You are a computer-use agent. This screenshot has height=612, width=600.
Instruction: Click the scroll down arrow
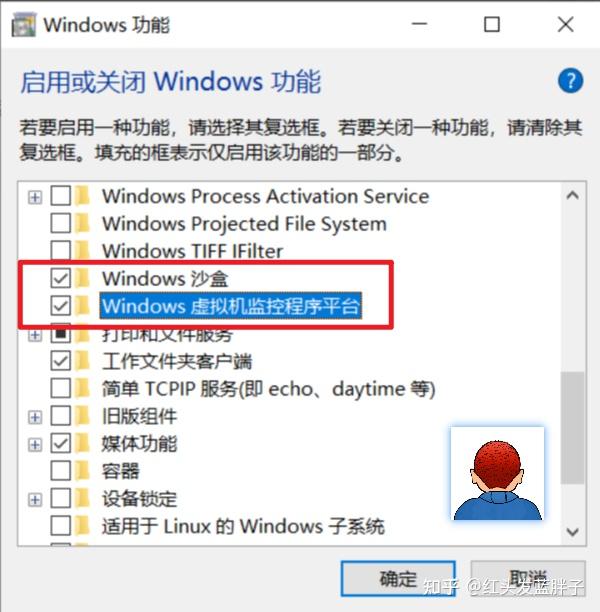[572, 532]
